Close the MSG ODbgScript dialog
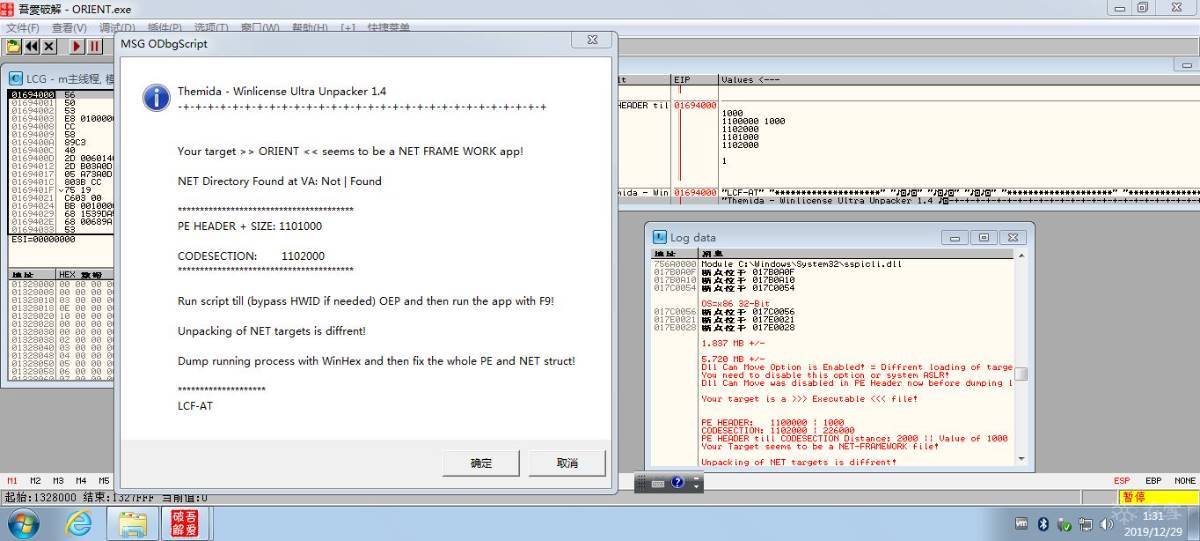This screenshot has width=1200, height=541. pos(592,41)
